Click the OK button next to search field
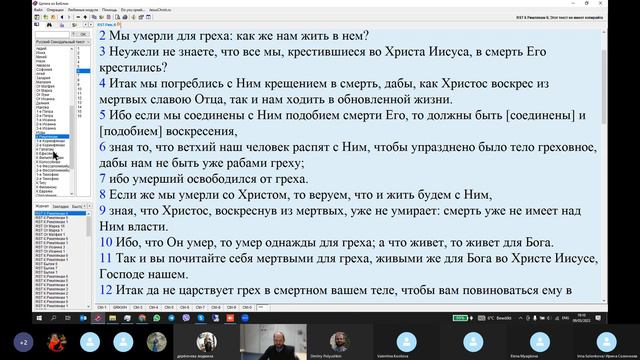The image size is (640, 360). click(83, 34)
